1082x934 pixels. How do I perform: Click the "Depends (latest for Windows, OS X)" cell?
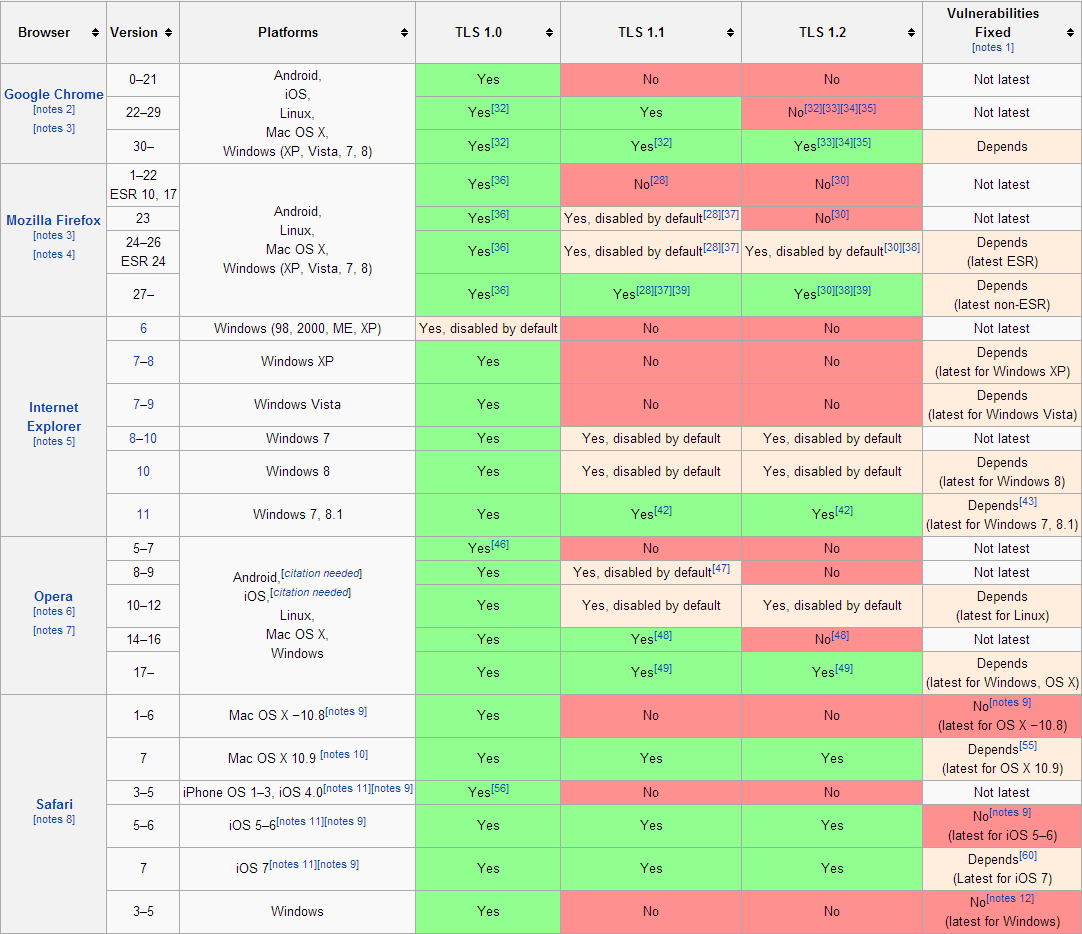coord(1002,673)
